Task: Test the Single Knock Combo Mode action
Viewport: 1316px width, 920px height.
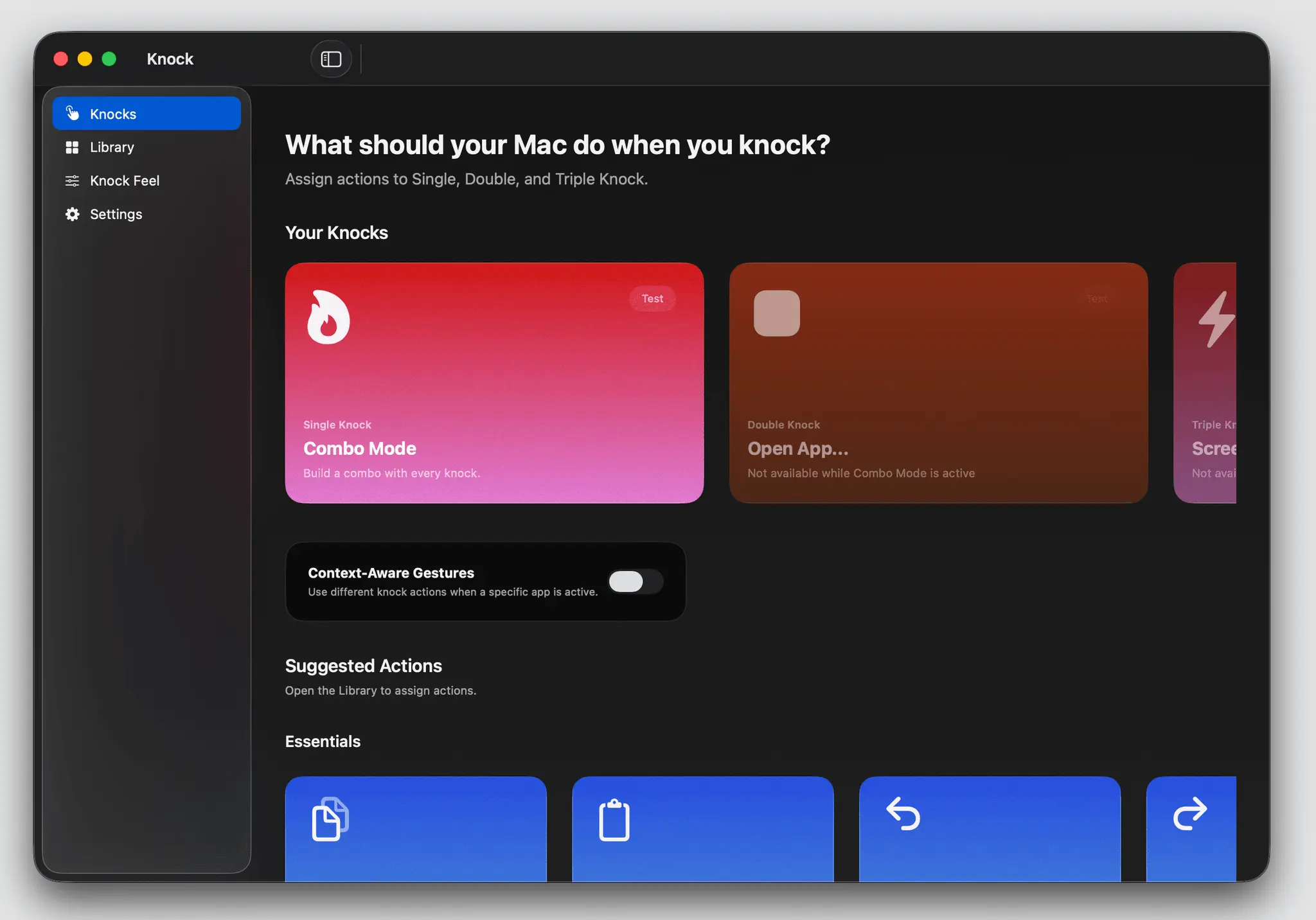Action: (652, 299)
